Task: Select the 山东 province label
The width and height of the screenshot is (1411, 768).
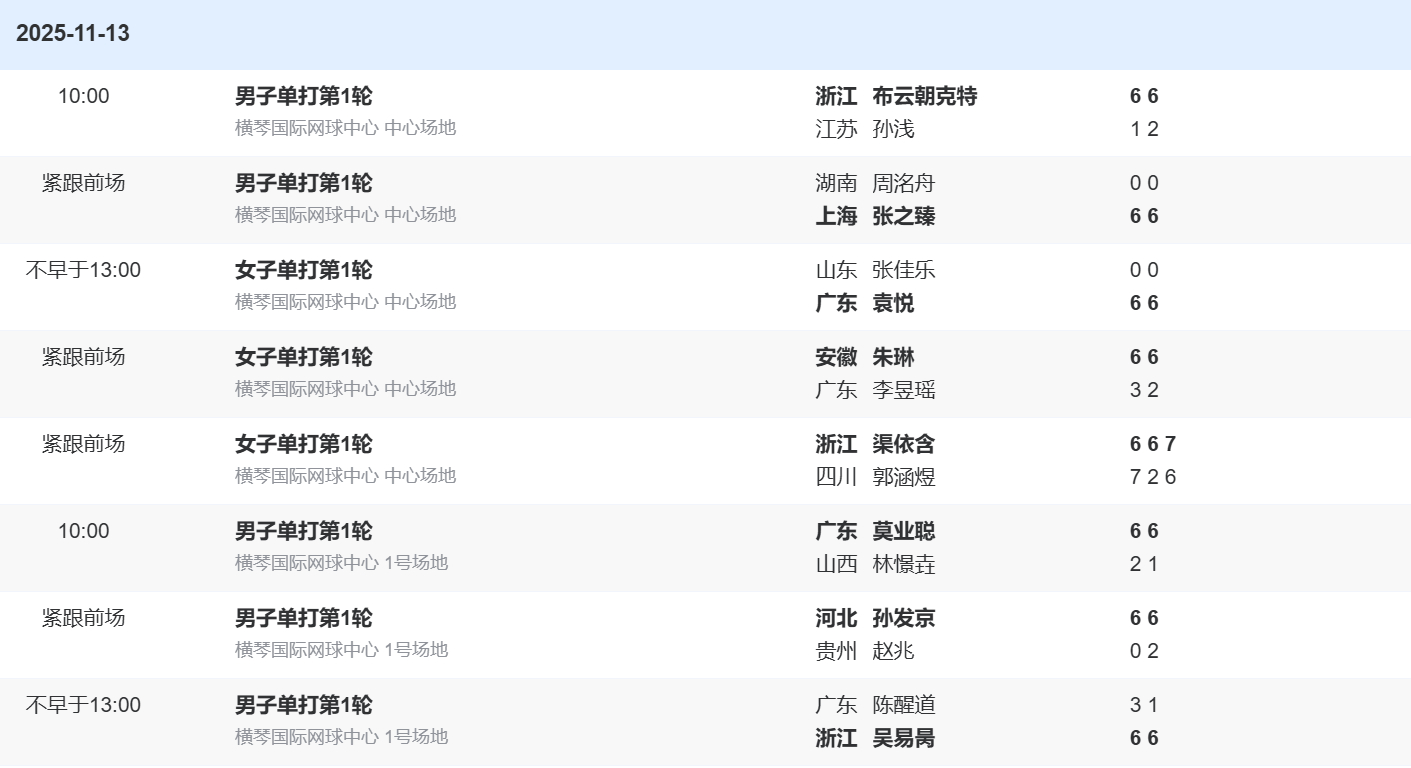Action: [837, 270]
